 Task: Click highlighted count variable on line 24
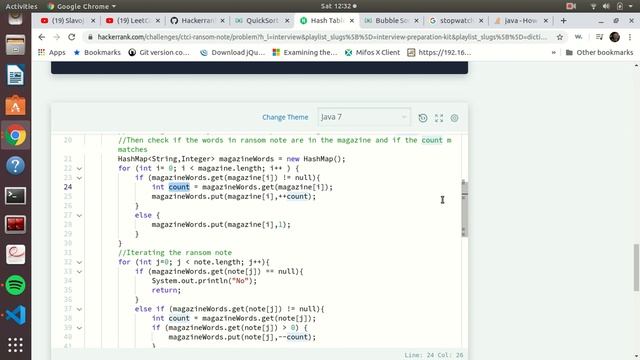[179, 187]
